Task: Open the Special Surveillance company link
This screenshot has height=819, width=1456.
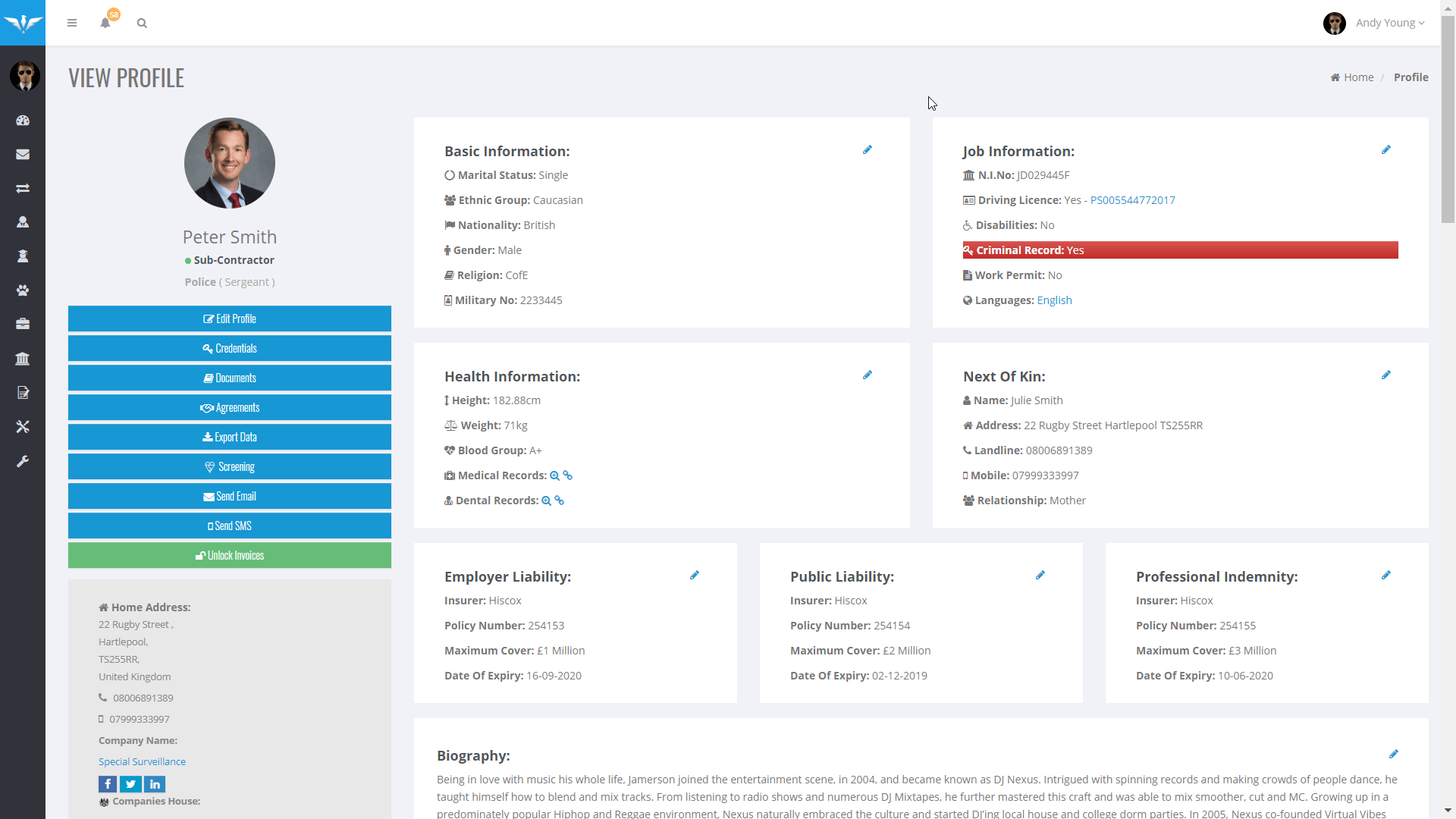Action: [142, 761]
